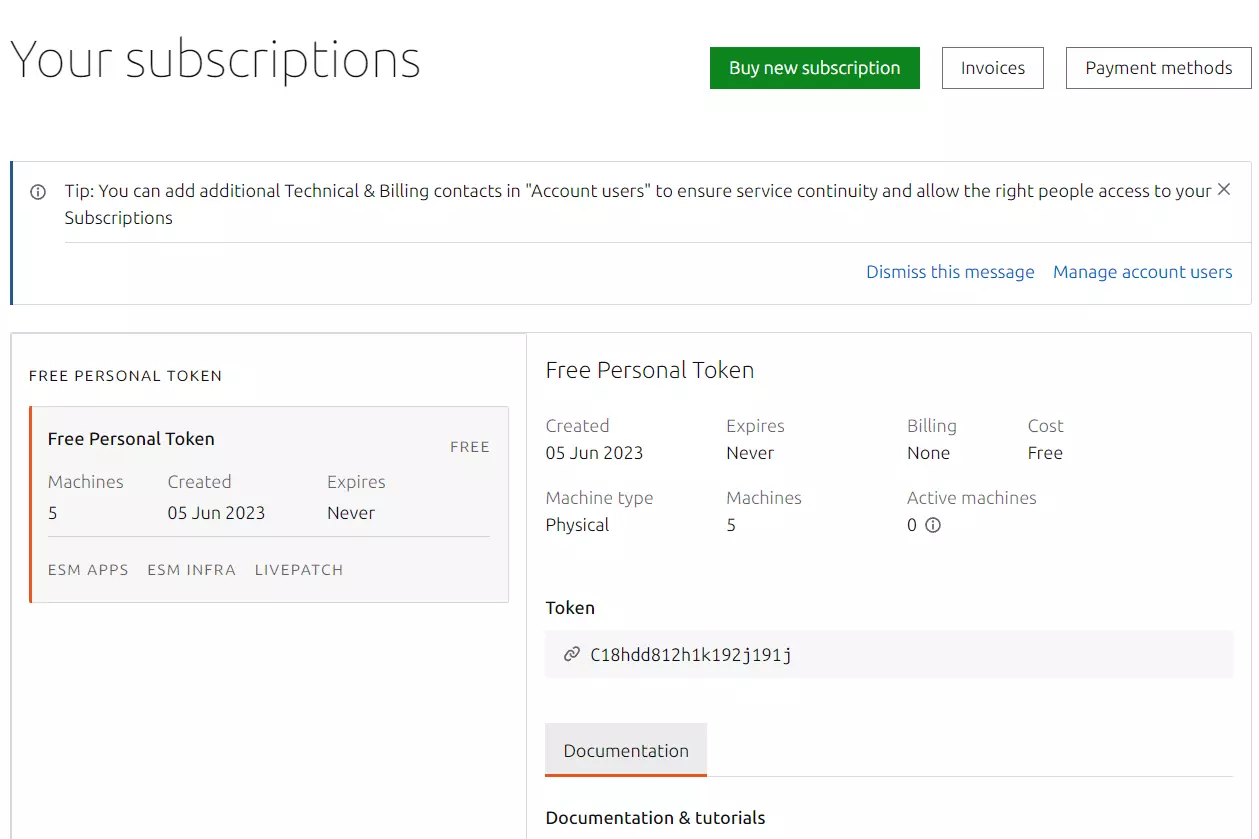Open Payment methods

click(1158, 68)
